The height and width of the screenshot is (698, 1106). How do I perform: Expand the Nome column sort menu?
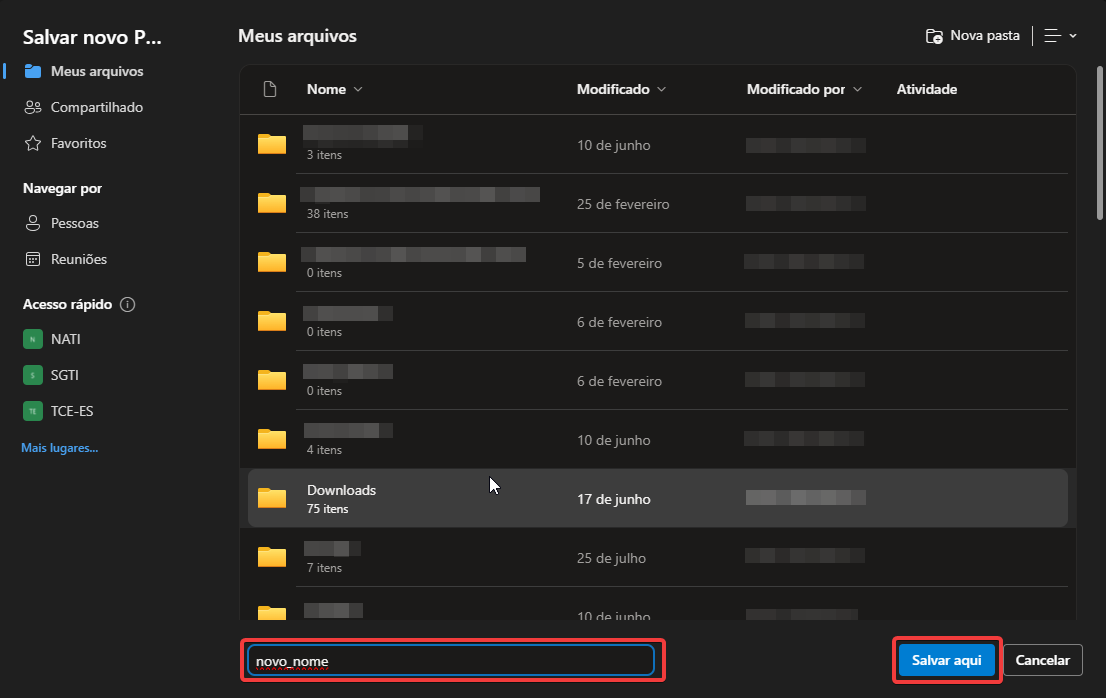(x=358, y=89)
